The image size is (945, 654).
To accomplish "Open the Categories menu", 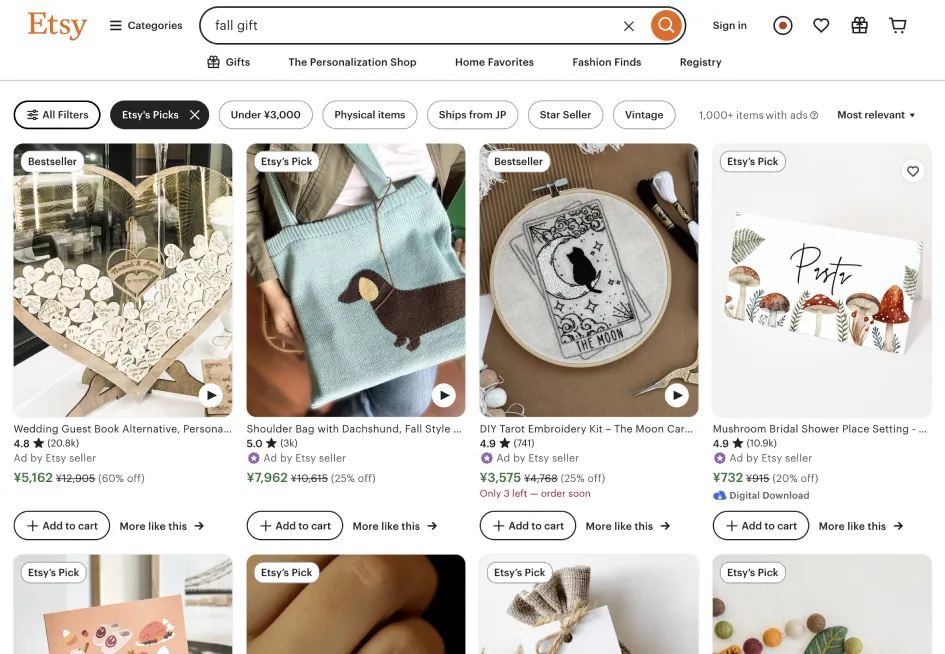I will click(146, 26).
